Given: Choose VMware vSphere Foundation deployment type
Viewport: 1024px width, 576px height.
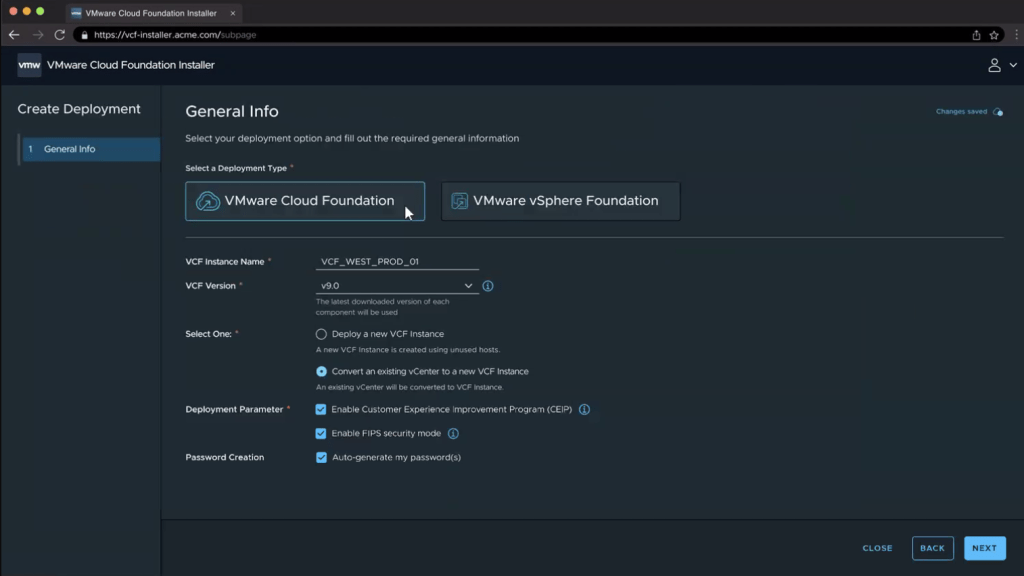Looking at the screenshot, I should point(560,201).
